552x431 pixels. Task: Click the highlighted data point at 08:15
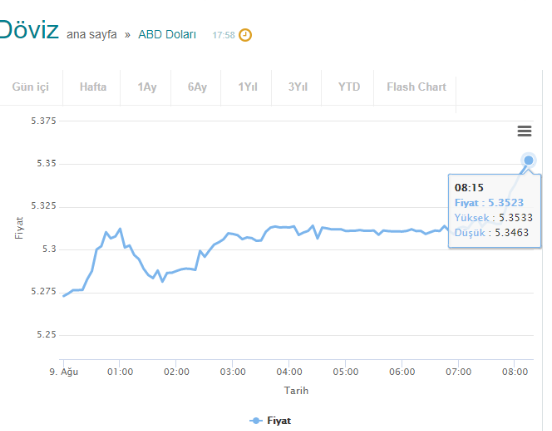pos(528,161)
